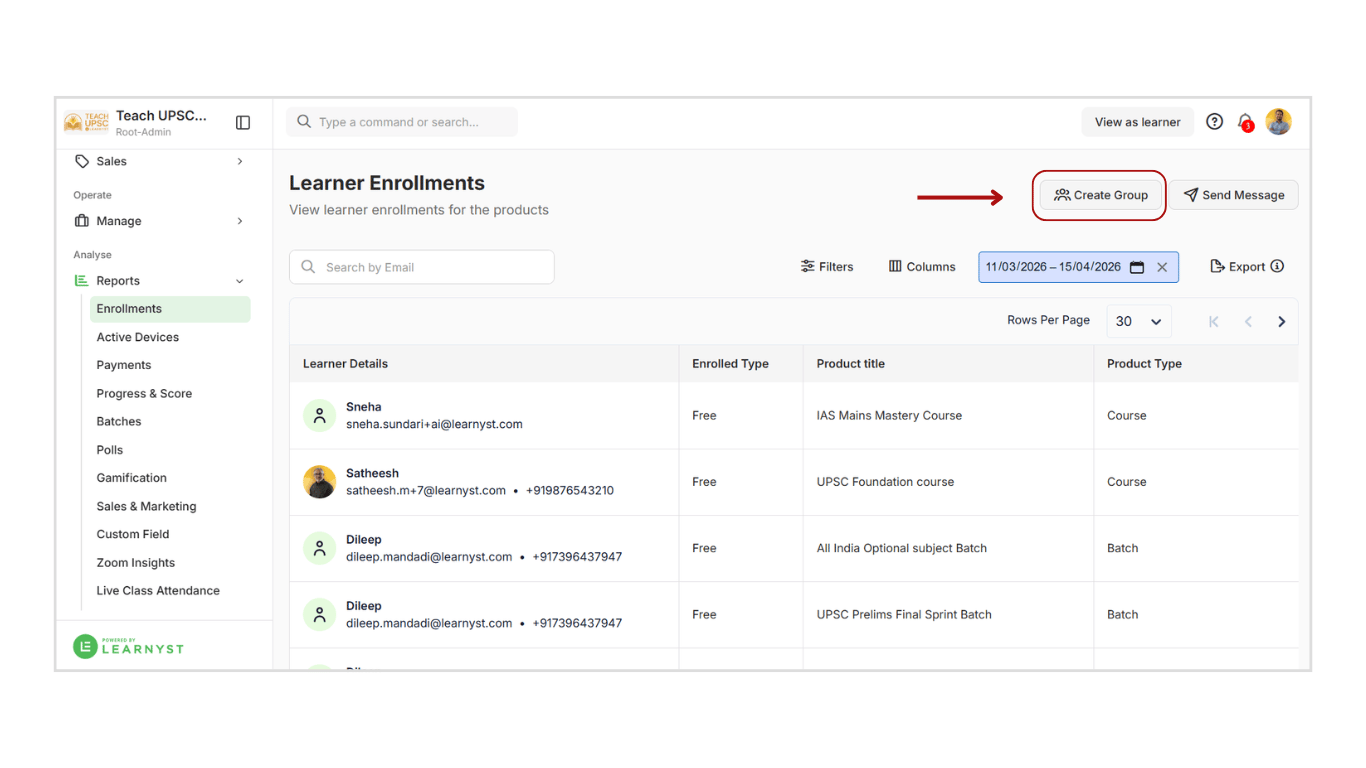
Task: Select Enrollments in the Reports menu
Action: click(x=170, y=309)
